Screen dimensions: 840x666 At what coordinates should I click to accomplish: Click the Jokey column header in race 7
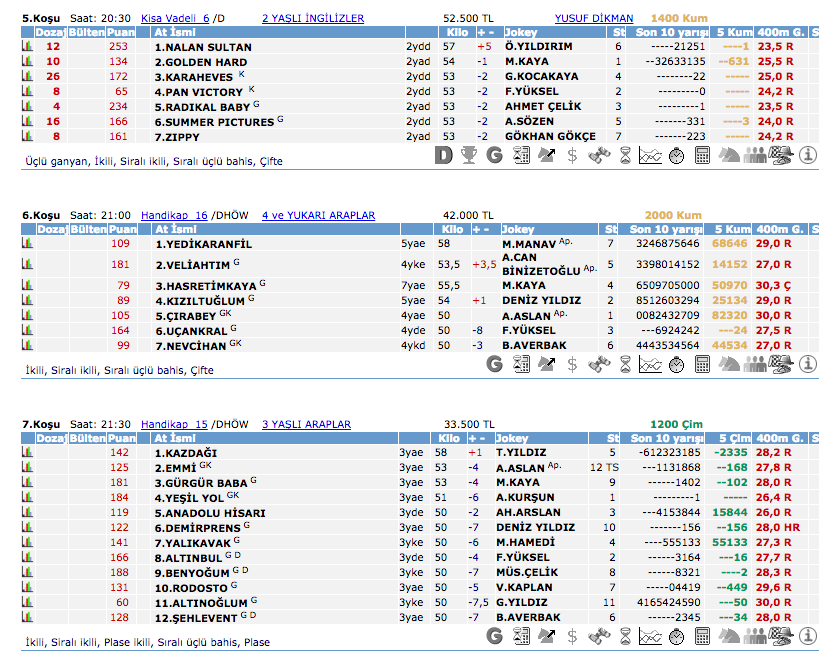click(512, 438)
